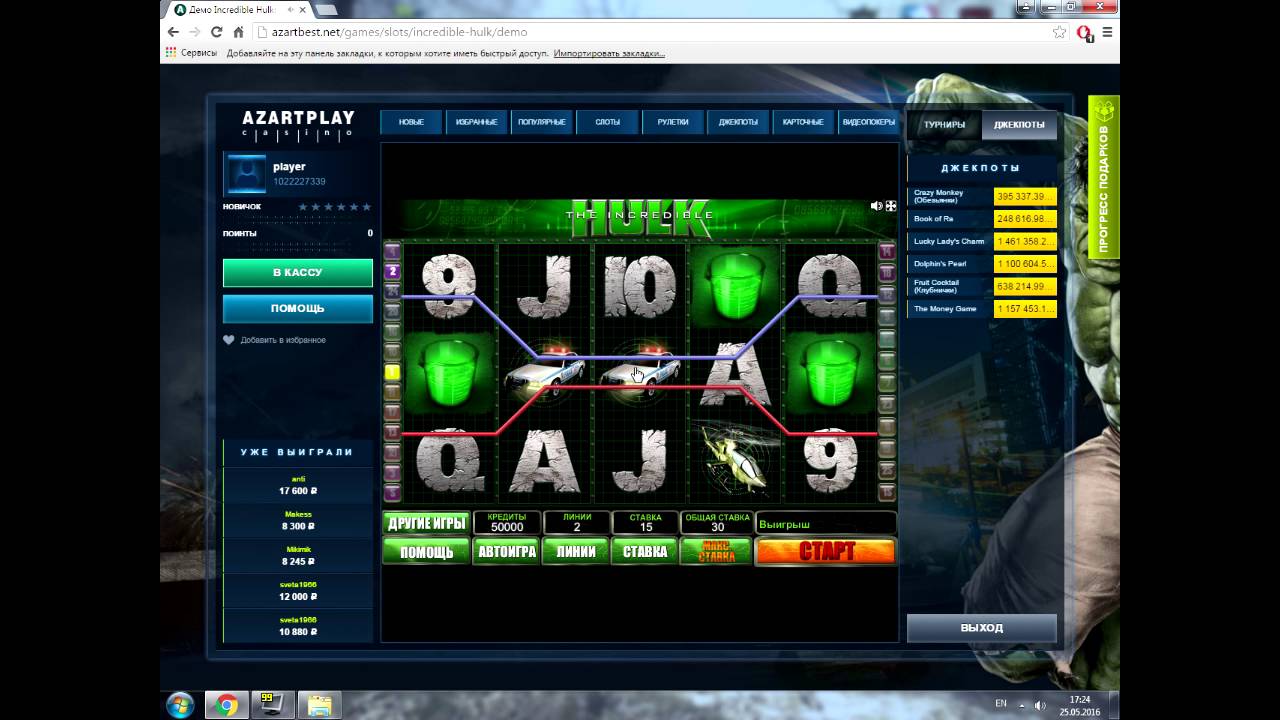Open the Популярные games tab
Viewport: 1280px width, 720px height.
542,122
